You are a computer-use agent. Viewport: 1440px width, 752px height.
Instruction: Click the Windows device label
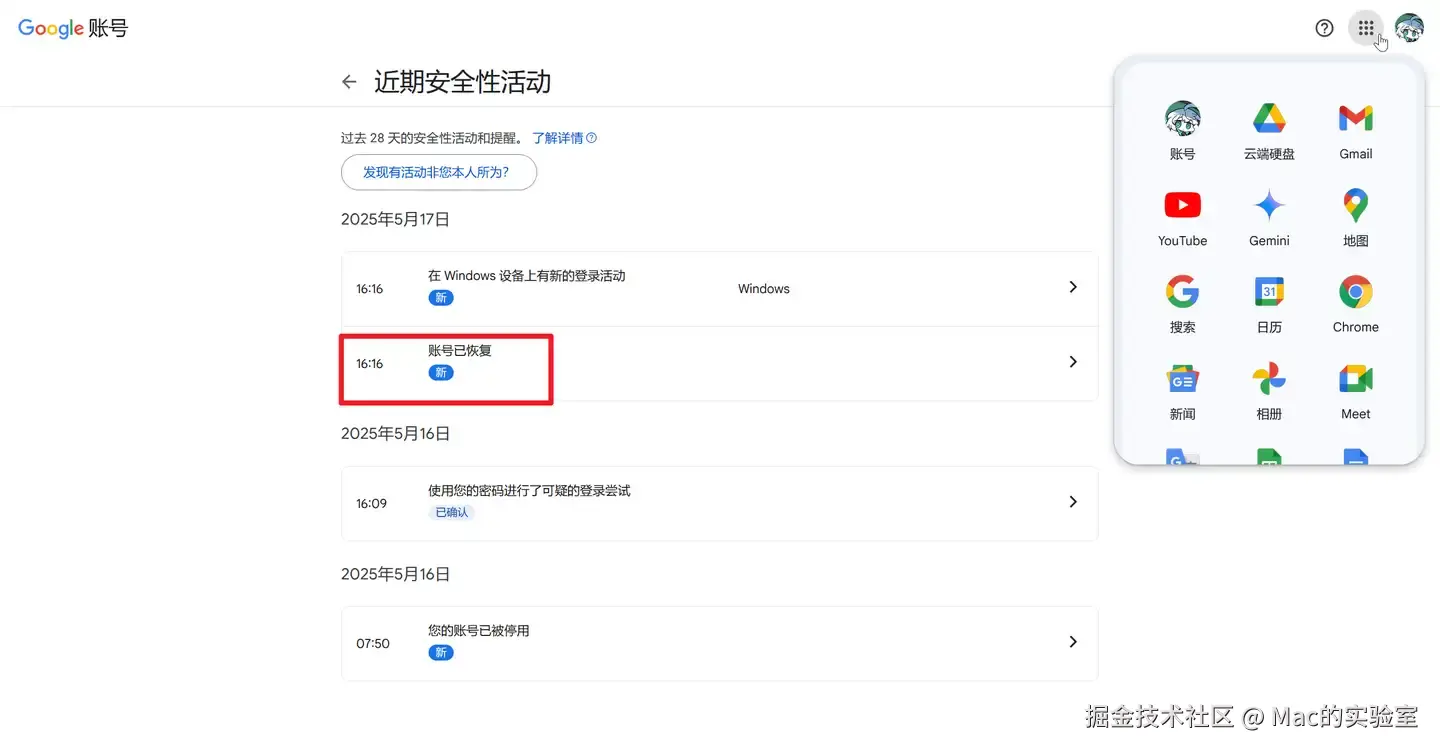764,289
